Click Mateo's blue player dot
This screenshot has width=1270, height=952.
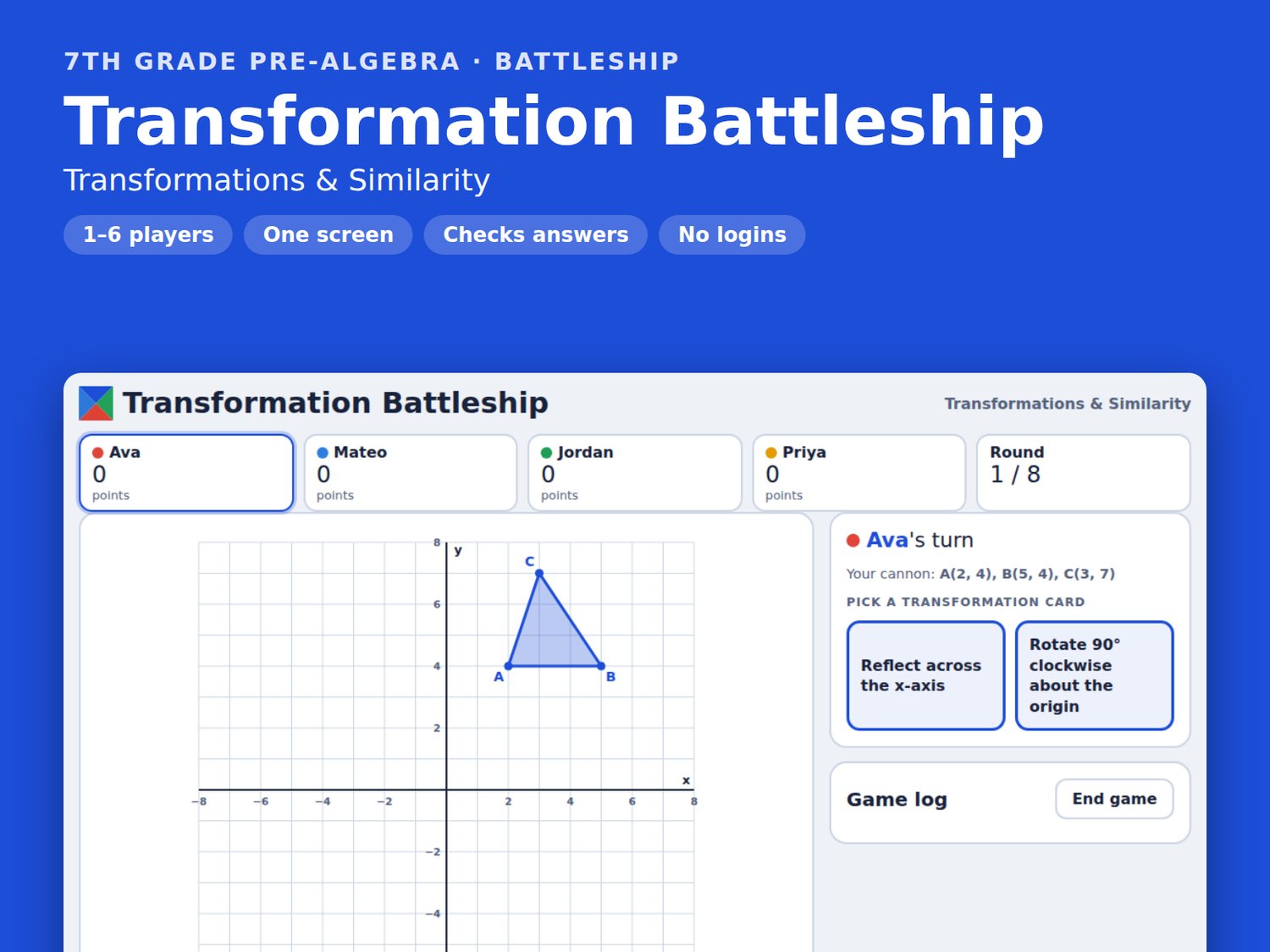tap(323, 453)
